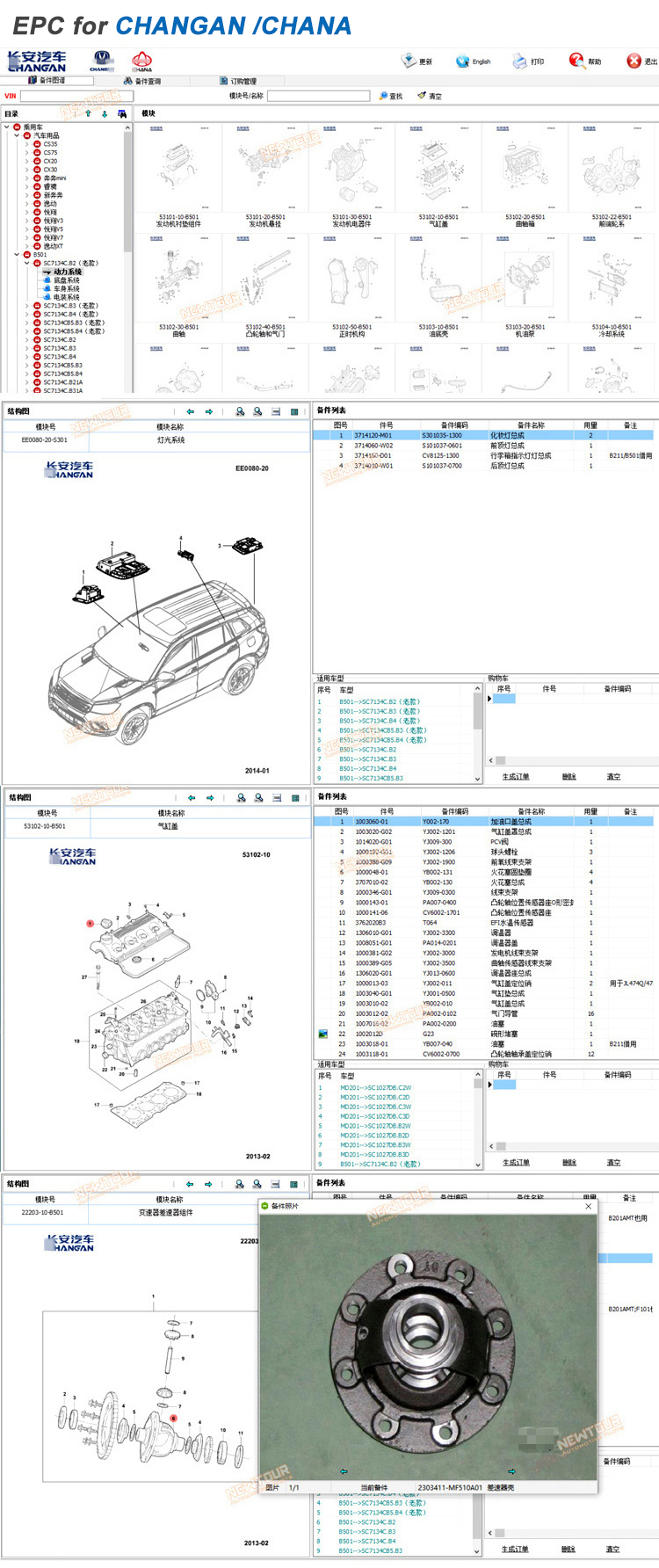The image size is (659, 1568).
Task: Expand the 奔奔mini tree node
Action: pyautogui.click(x=26, y=178)
